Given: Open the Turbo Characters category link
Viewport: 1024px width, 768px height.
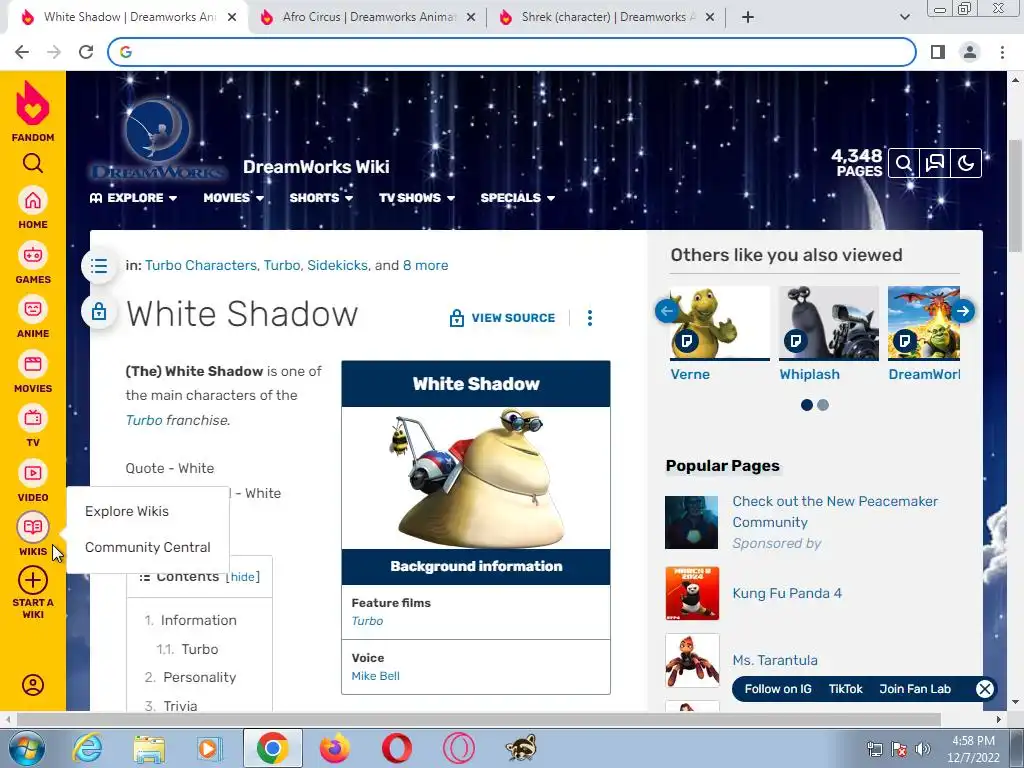Looking at the screenshot, I should click(x=201, y=266).
